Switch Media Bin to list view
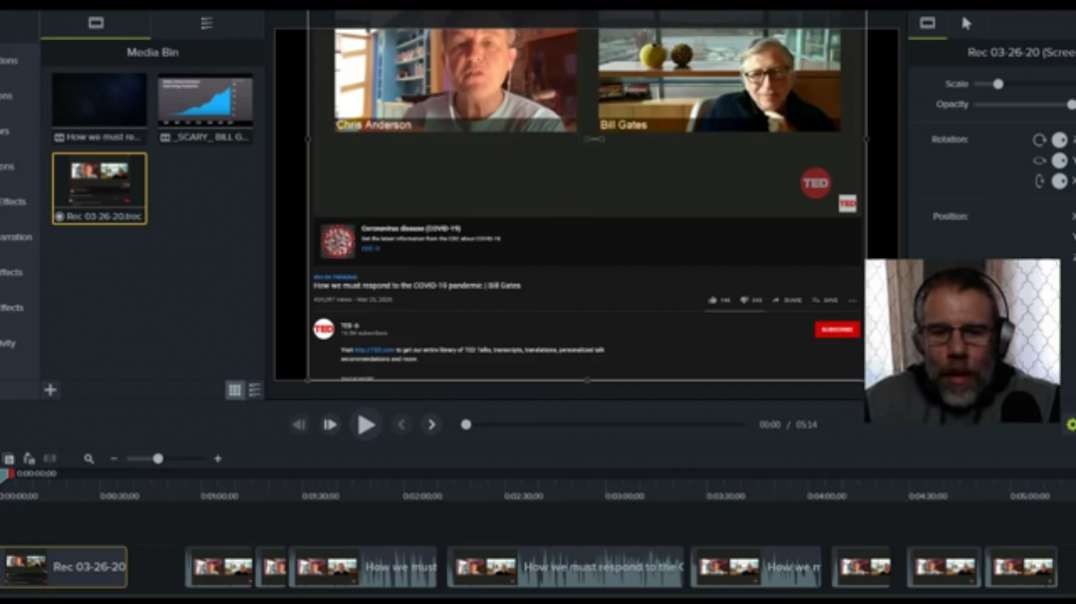 (255, 390)
